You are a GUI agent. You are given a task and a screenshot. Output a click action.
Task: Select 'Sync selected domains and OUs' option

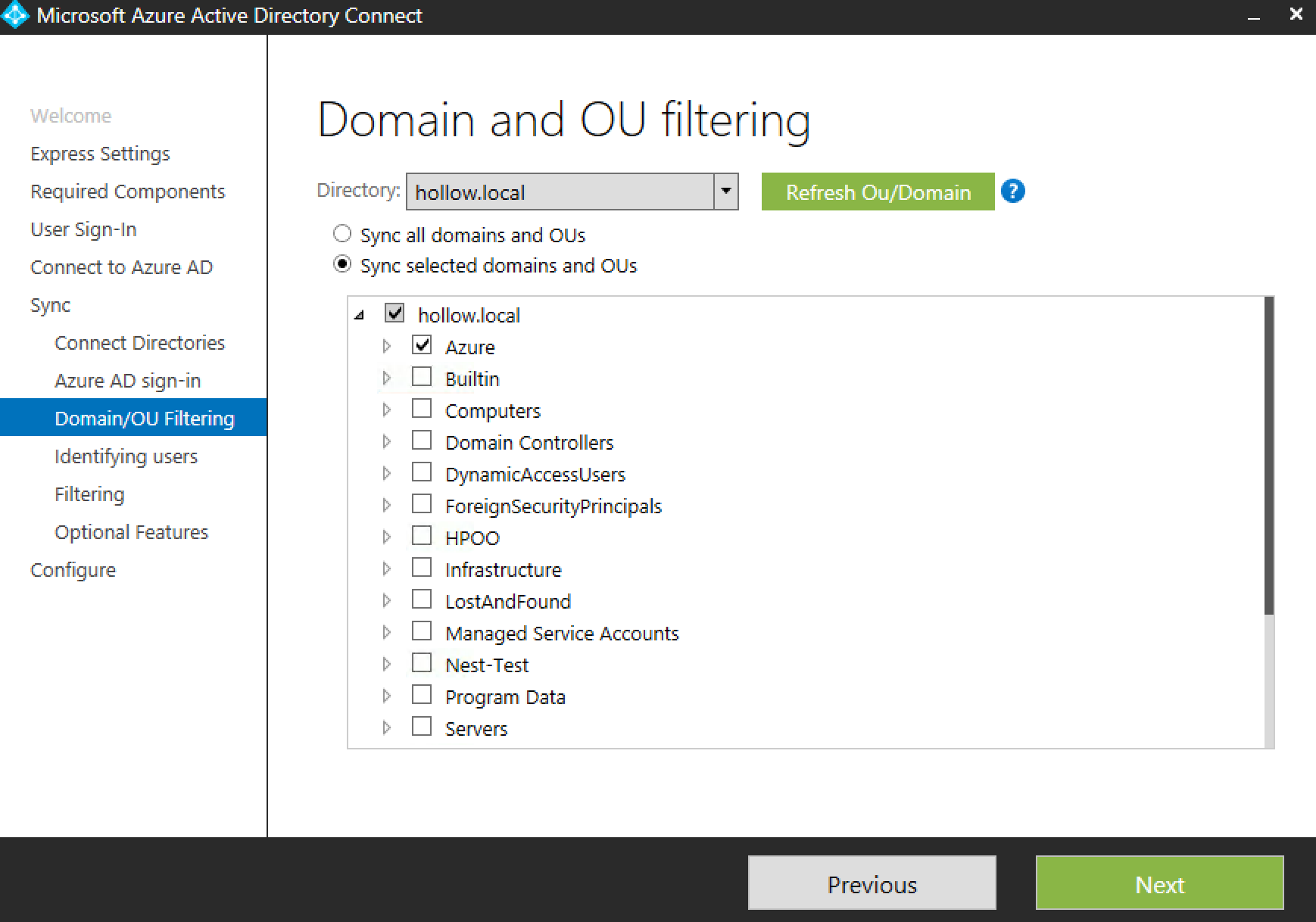pos(342,265)
